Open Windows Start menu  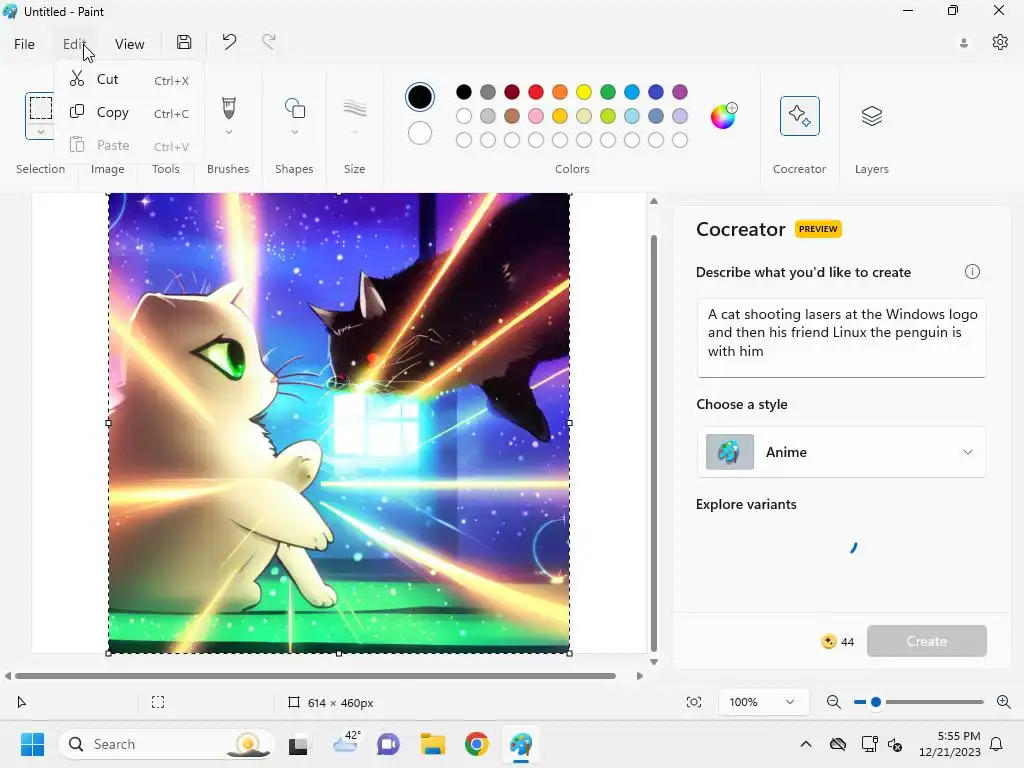pyautogui.click(x=32, y=744)
